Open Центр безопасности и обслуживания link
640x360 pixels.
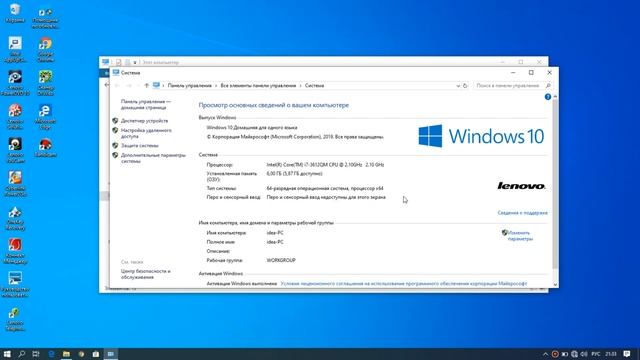(146, 274)
